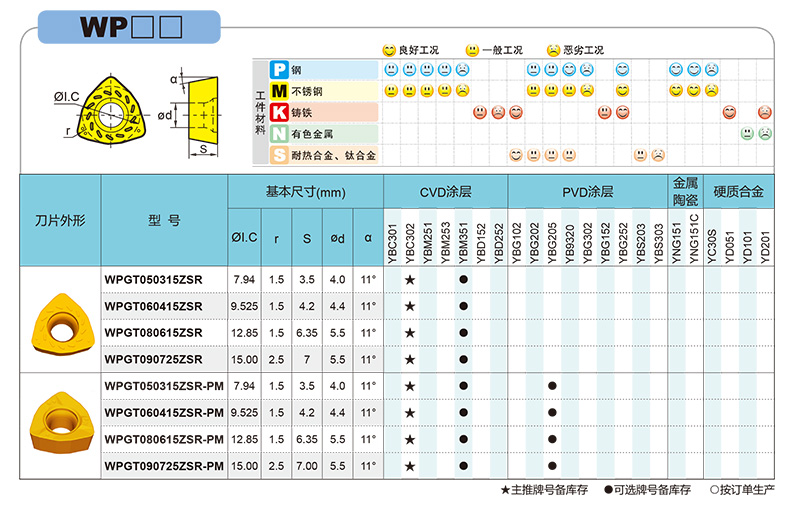Image resolution: width=790 pixels, height=514 pixels.
Task: Click the green N non-ferrous metal icon
Action: click(x=279, y=134)
